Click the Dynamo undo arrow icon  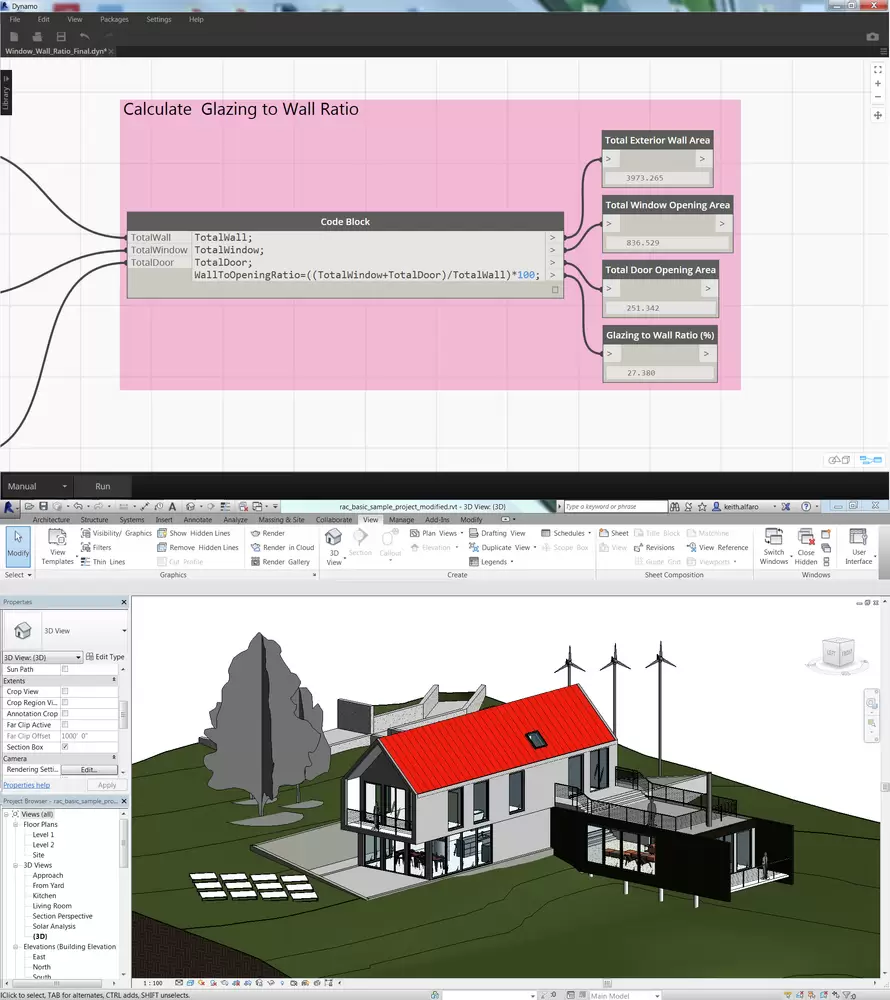click(x=85, y=37)
